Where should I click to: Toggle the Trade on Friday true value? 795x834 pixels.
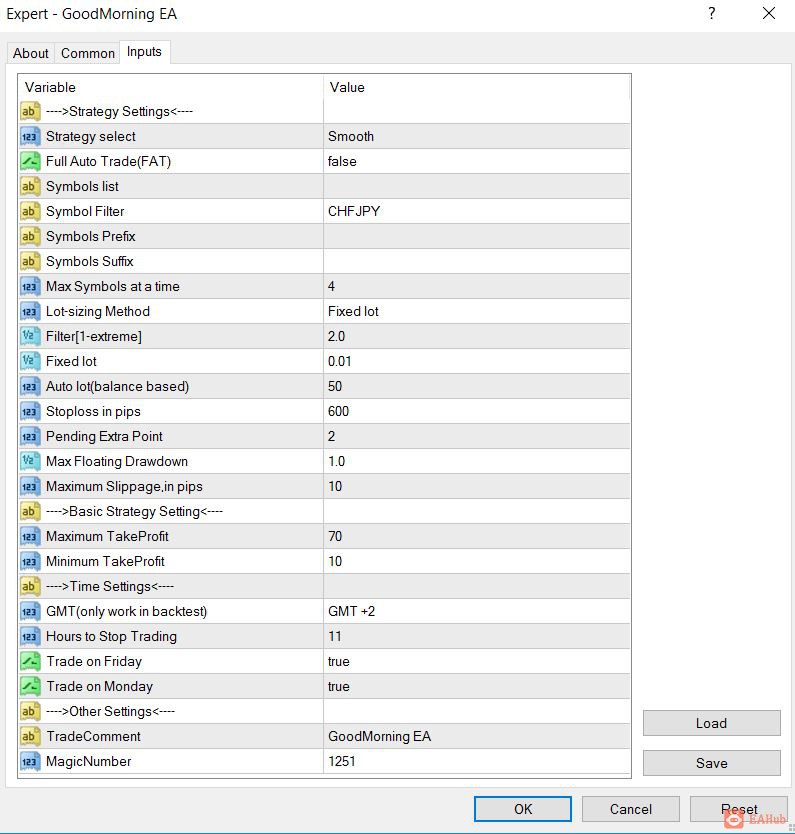(x=476, y=661)
